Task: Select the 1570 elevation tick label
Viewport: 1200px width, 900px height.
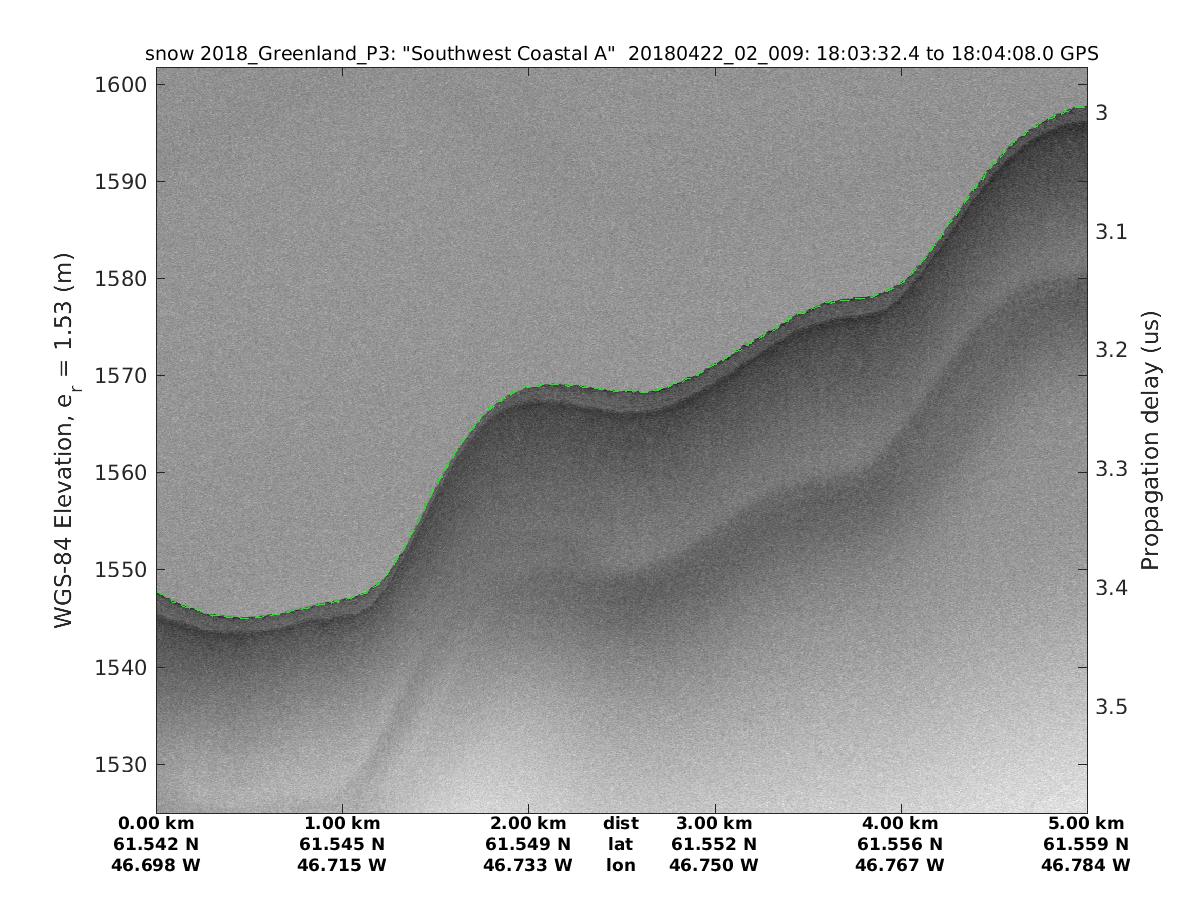Action: [121, 376]
